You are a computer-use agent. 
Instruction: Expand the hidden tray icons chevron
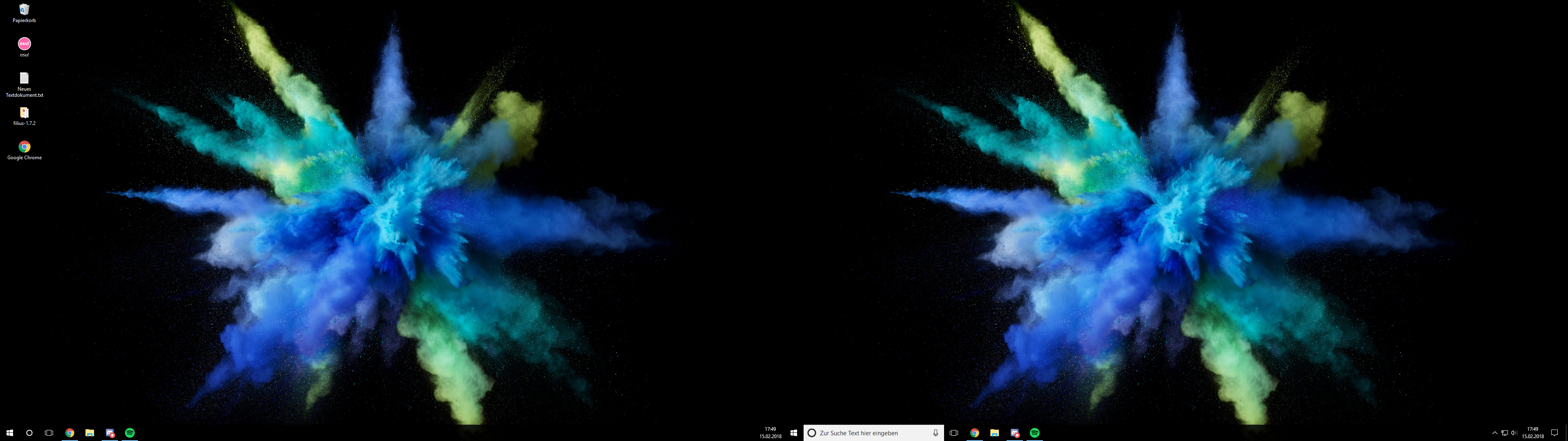pos(1494,433)
